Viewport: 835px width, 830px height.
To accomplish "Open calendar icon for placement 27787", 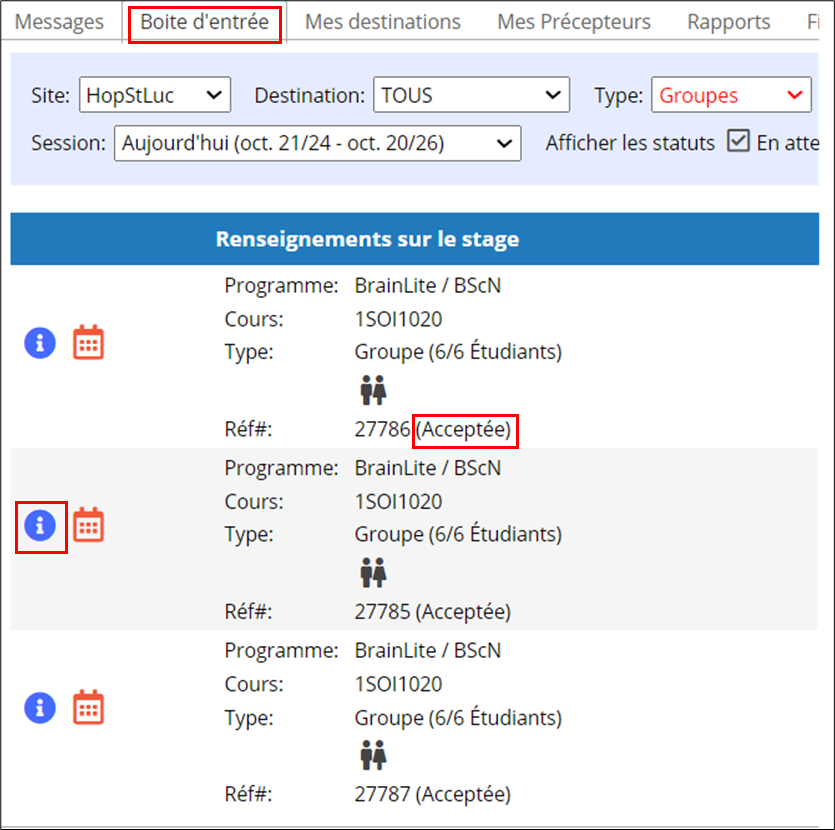I will pyautogui.click(x=88, y=708).
